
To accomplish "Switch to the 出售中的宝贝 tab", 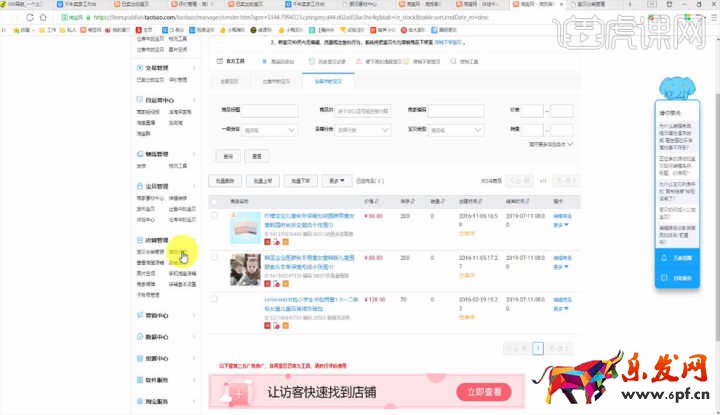I will coord(276,80).
